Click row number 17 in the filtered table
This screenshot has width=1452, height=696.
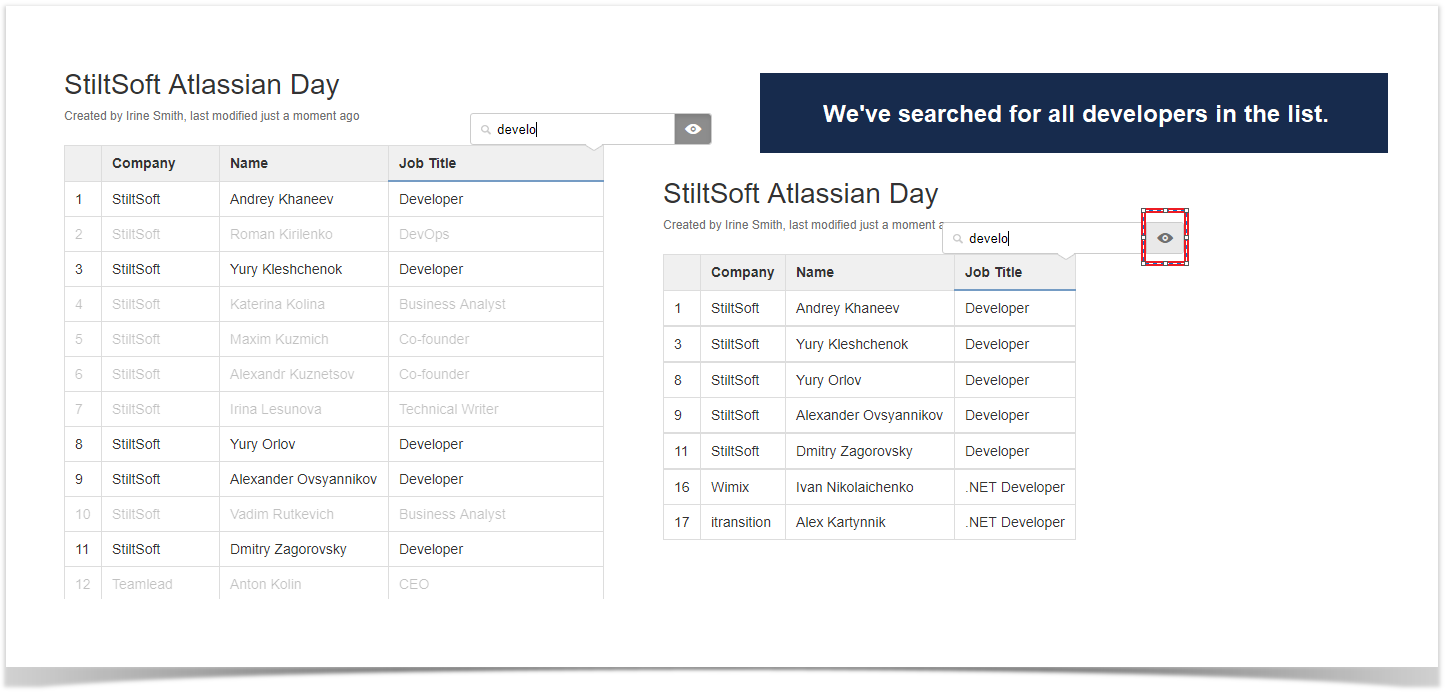682,522
